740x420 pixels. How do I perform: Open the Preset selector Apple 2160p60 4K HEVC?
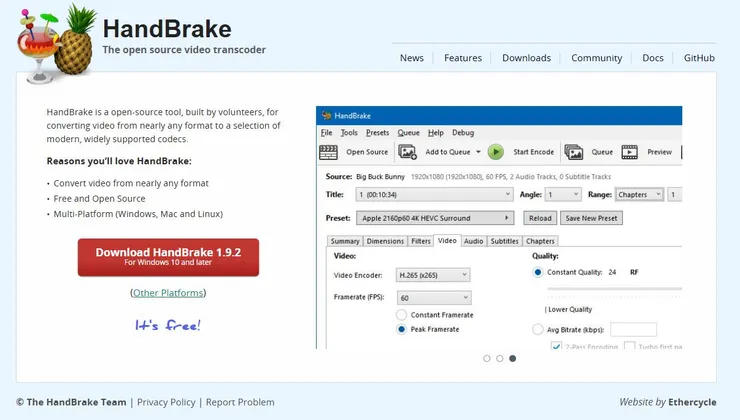[435, 218]
